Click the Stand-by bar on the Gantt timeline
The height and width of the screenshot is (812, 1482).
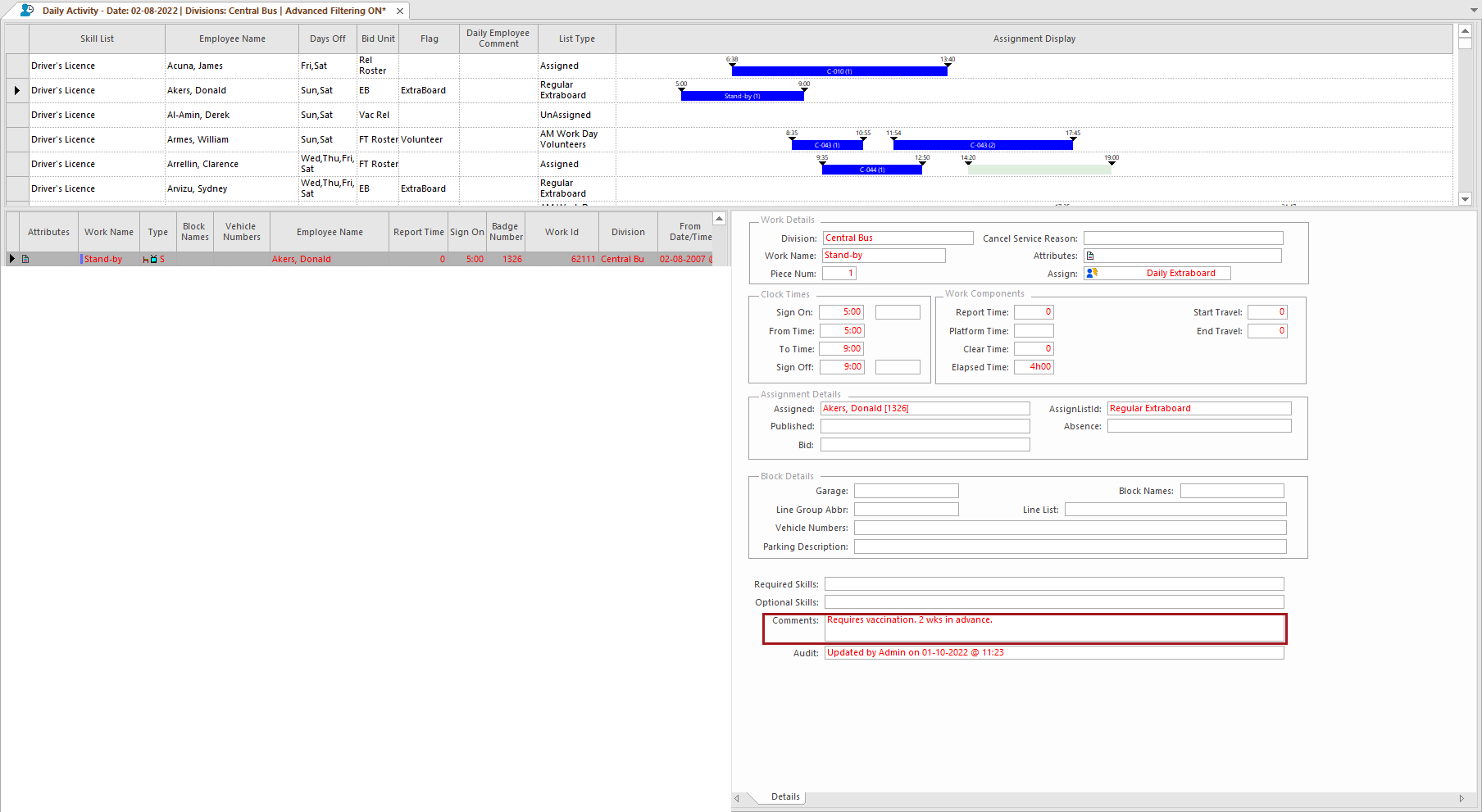point(741,95)
